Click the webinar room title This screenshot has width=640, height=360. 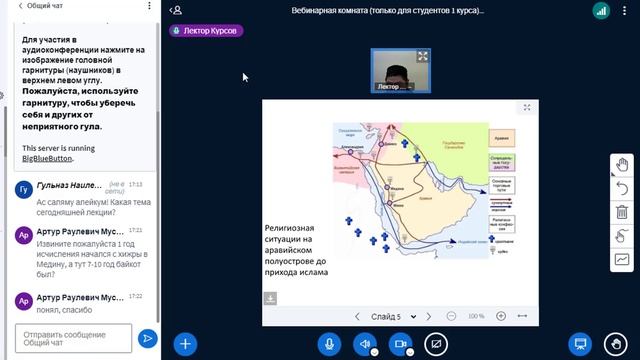[x=388, y=10]
